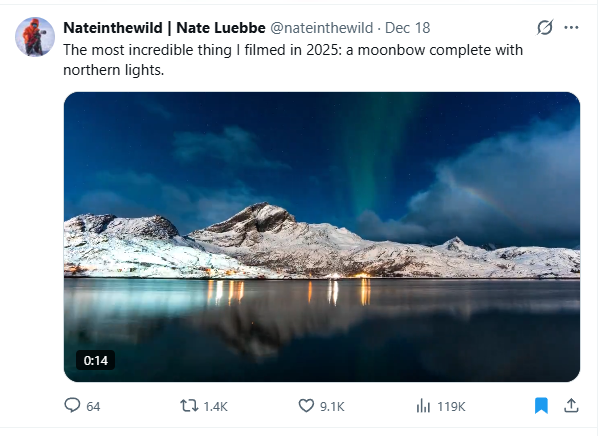Click the 9.1K likes count
Image resolution: width=616 pixels, height=436 pixels.
click(333, 407)
